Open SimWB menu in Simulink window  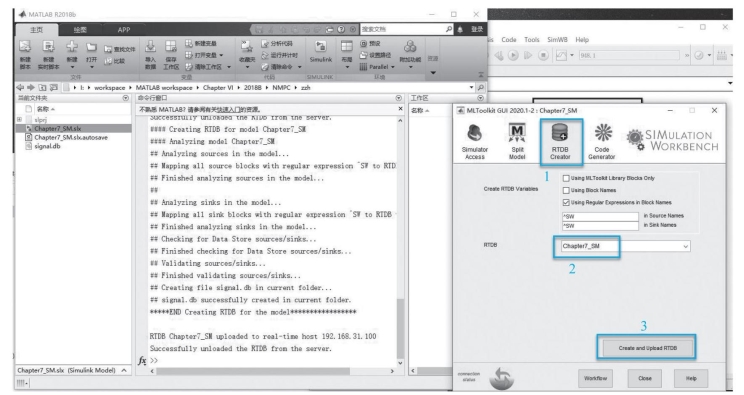pos(557,40)
